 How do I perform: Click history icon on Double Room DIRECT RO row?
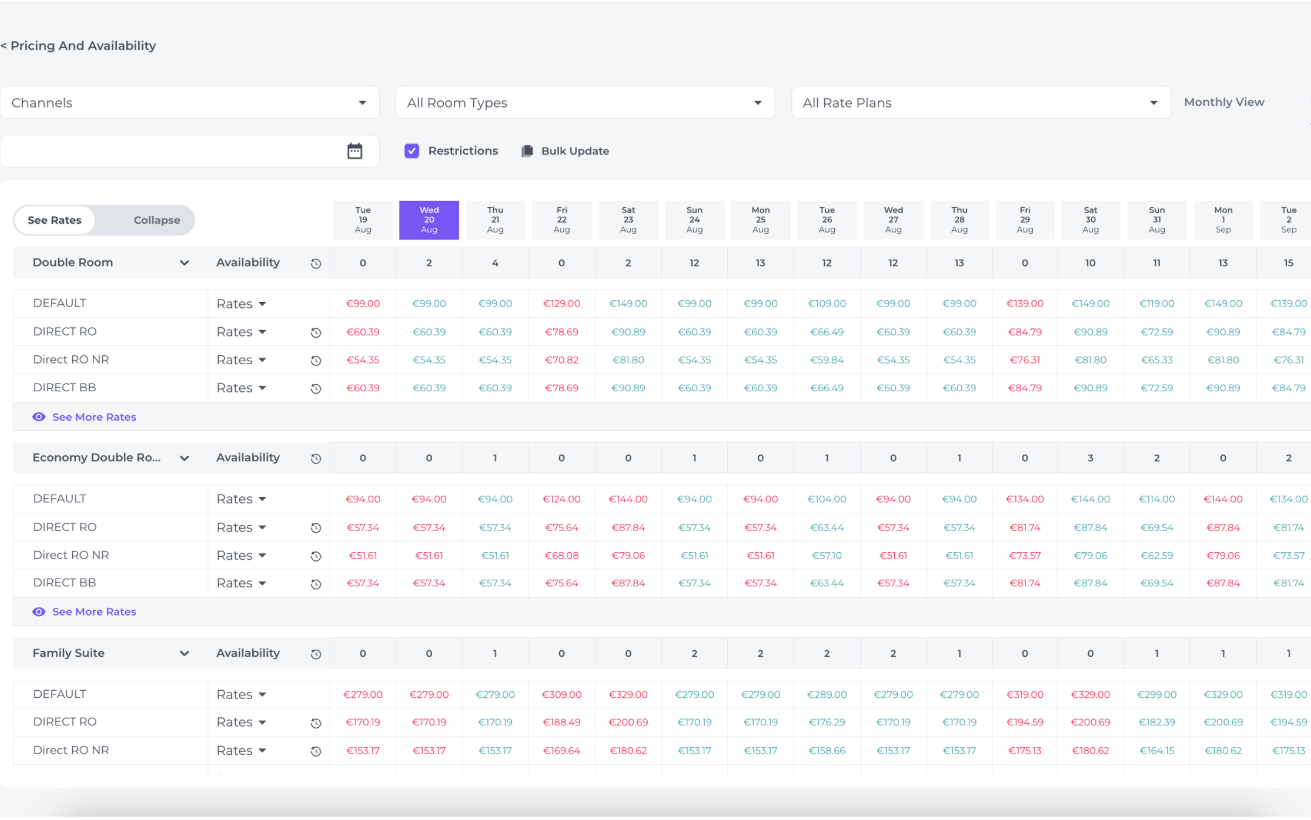316,332
